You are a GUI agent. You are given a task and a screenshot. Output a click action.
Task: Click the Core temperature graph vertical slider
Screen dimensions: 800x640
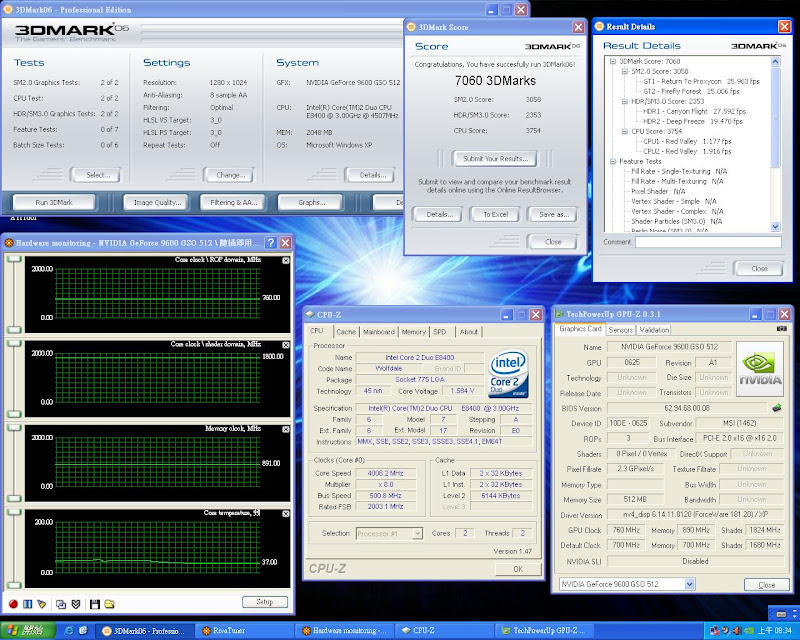(14, 549)
